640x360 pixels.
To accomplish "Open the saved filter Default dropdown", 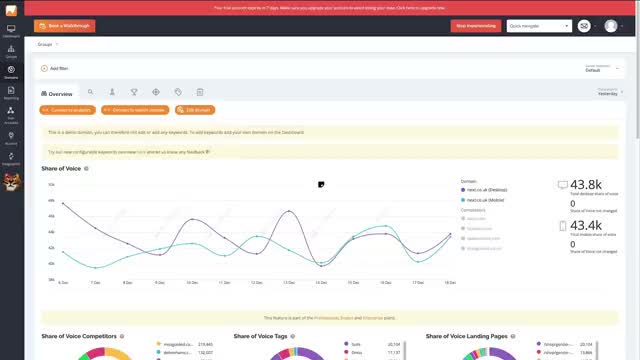I will point(602,69).
